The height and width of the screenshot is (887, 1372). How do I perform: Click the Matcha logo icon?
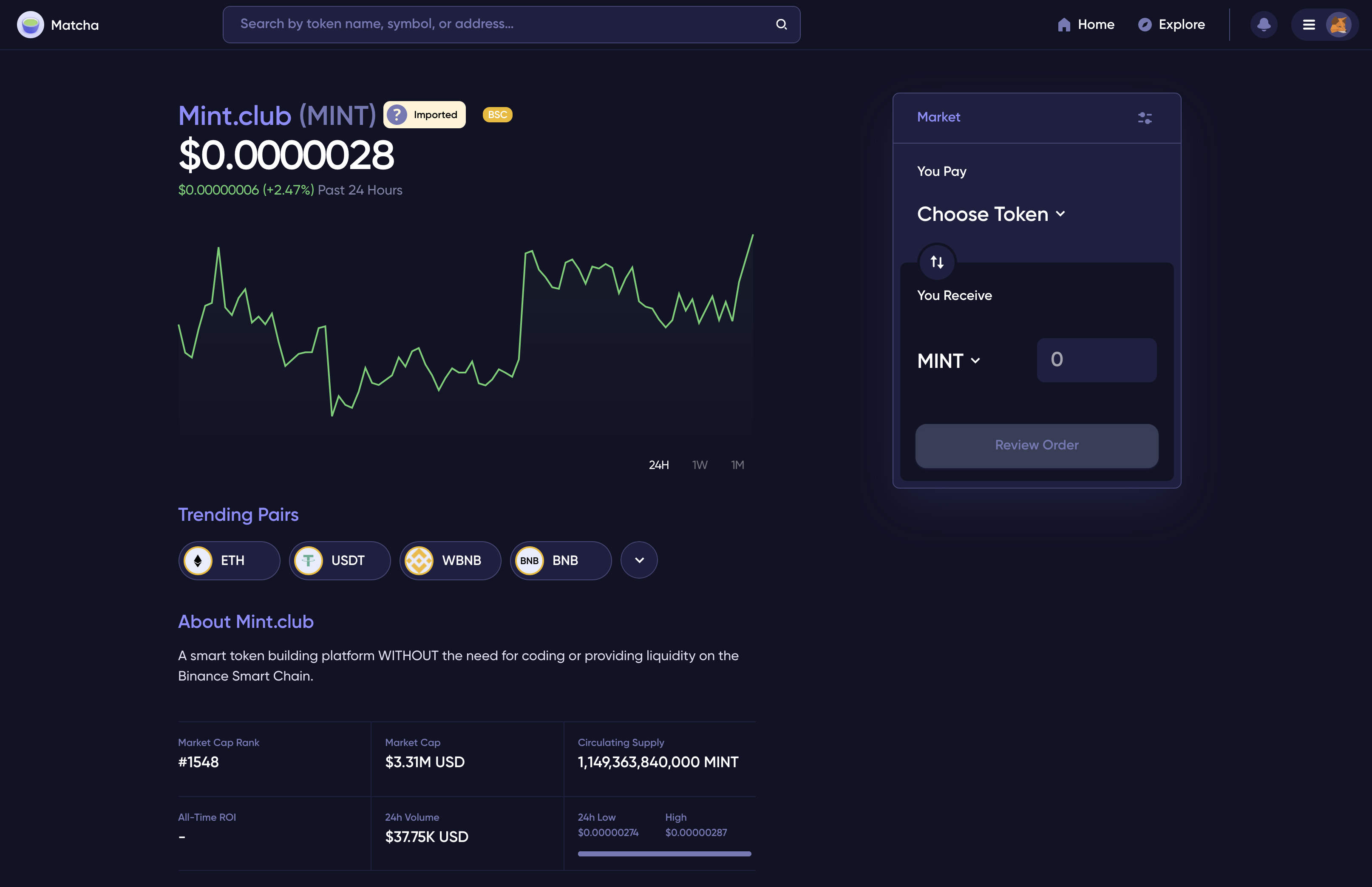(30, 25)
